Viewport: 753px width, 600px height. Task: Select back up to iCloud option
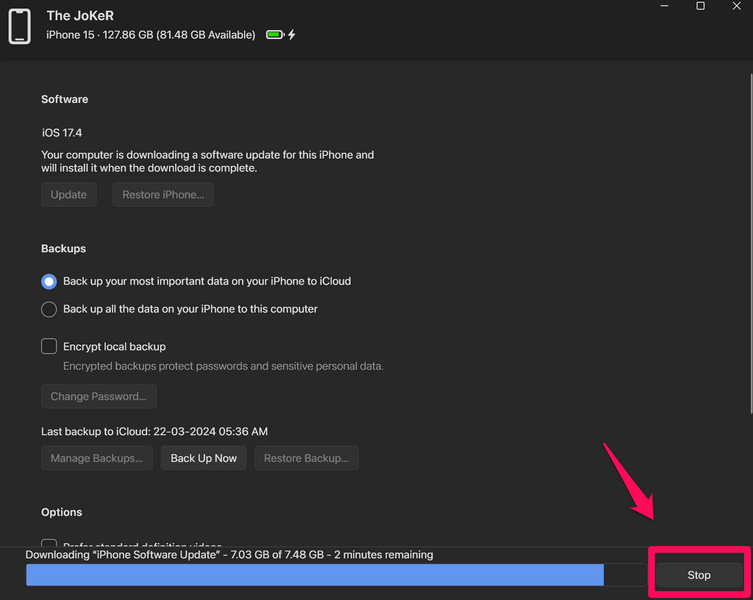[48, 282]
